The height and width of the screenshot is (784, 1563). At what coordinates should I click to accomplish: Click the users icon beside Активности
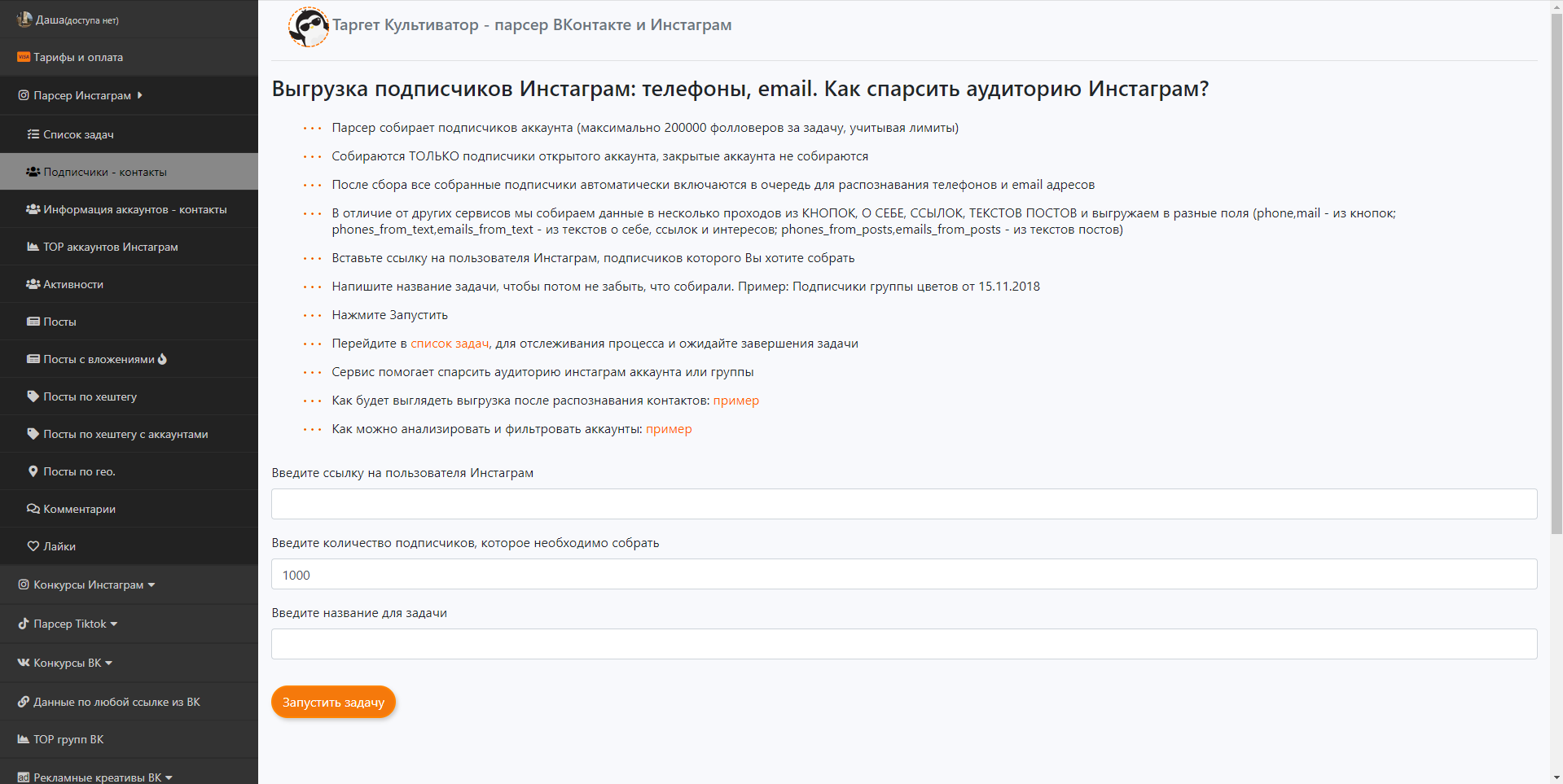pyautogui.click(x=33, y=284)
